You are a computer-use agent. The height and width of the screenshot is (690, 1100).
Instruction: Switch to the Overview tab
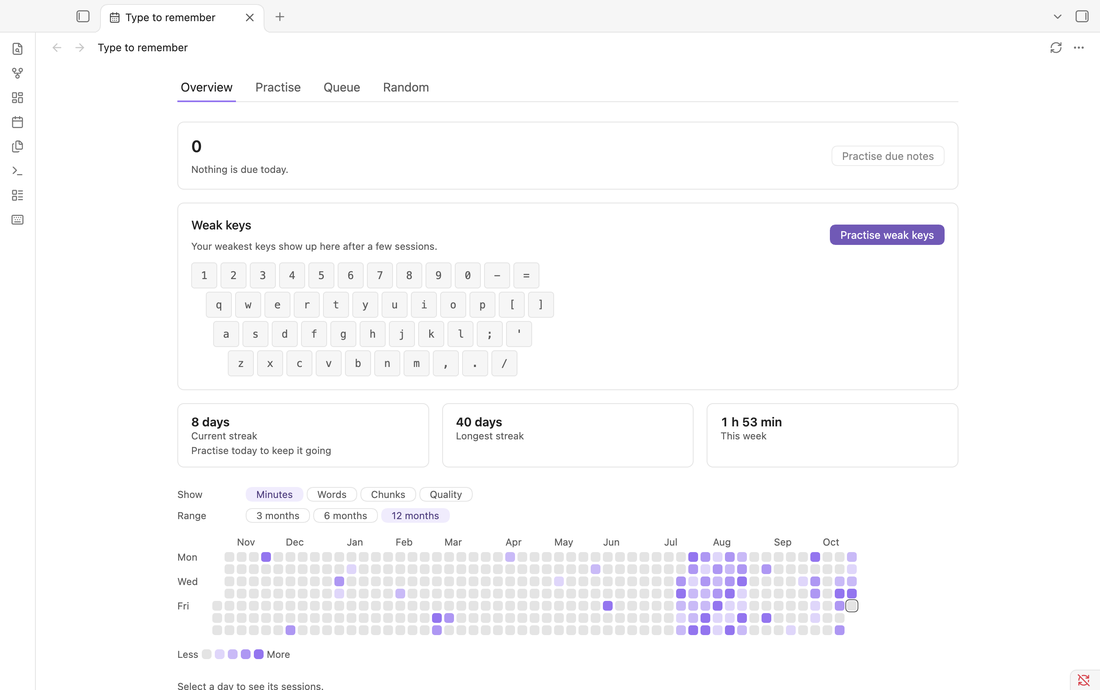tap(206, 88)
